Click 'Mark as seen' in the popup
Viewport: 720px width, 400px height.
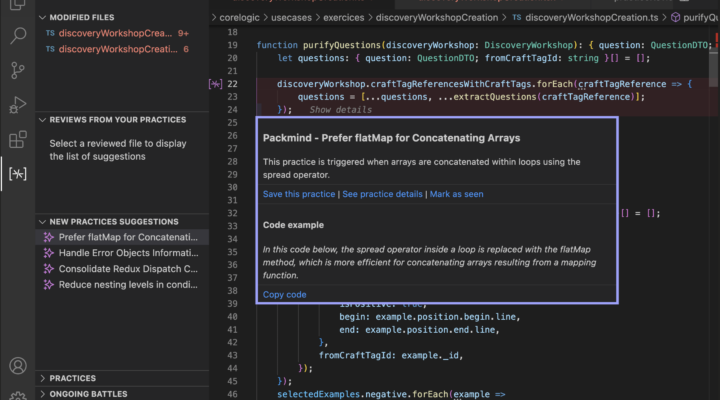[x=457, y=194]
